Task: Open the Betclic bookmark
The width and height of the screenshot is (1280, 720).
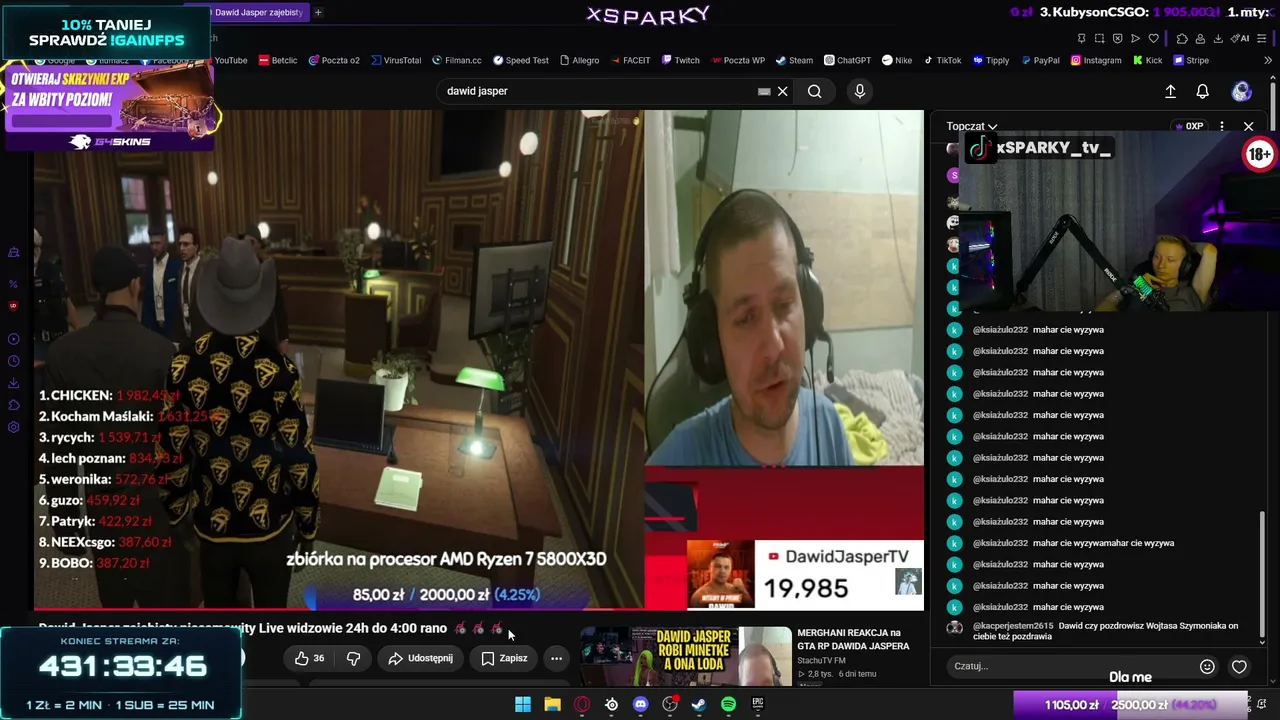Action: pyautogui.click(x=278, y=60)
